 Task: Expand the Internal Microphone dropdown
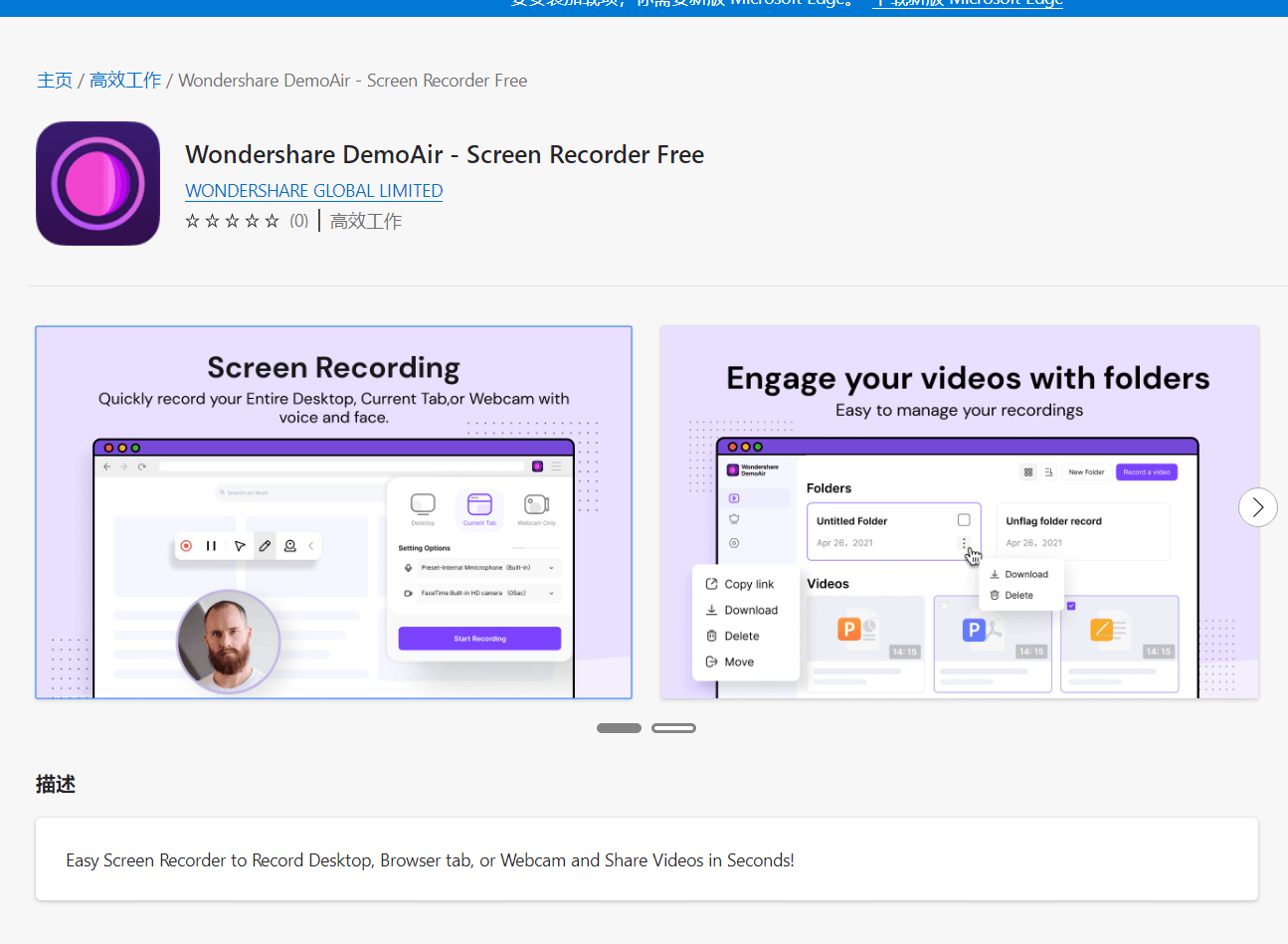(x=551, y=568)
